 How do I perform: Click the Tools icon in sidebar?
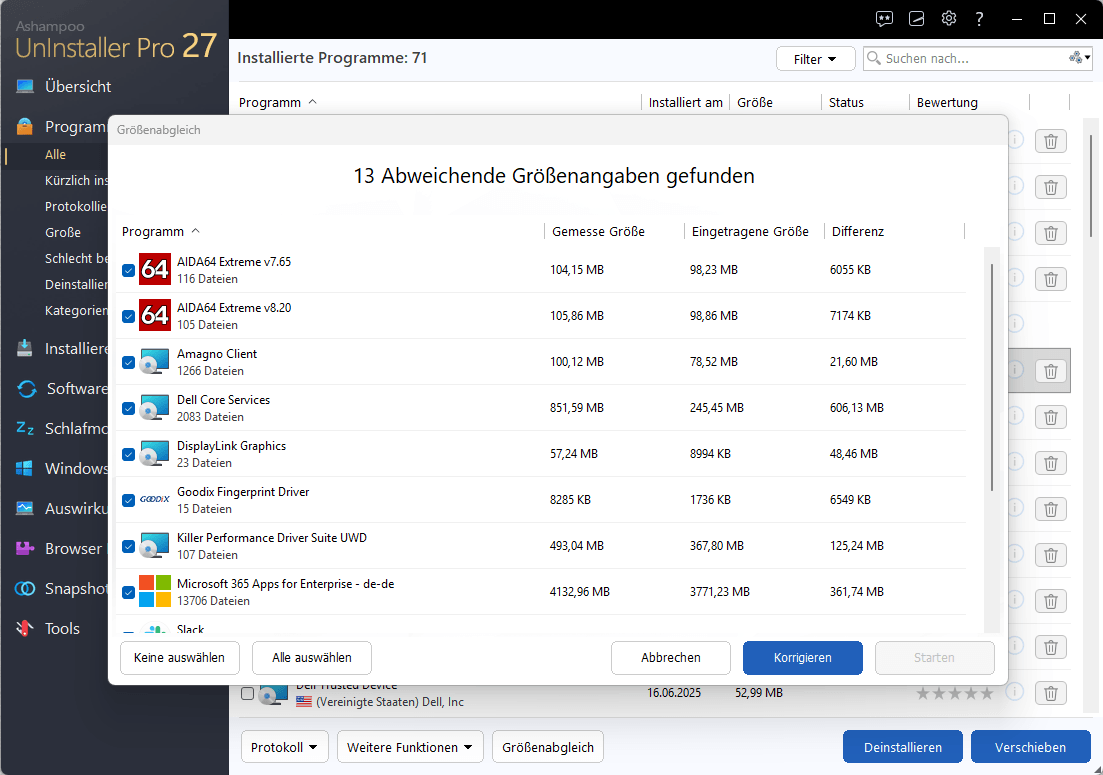pos(25,628)
